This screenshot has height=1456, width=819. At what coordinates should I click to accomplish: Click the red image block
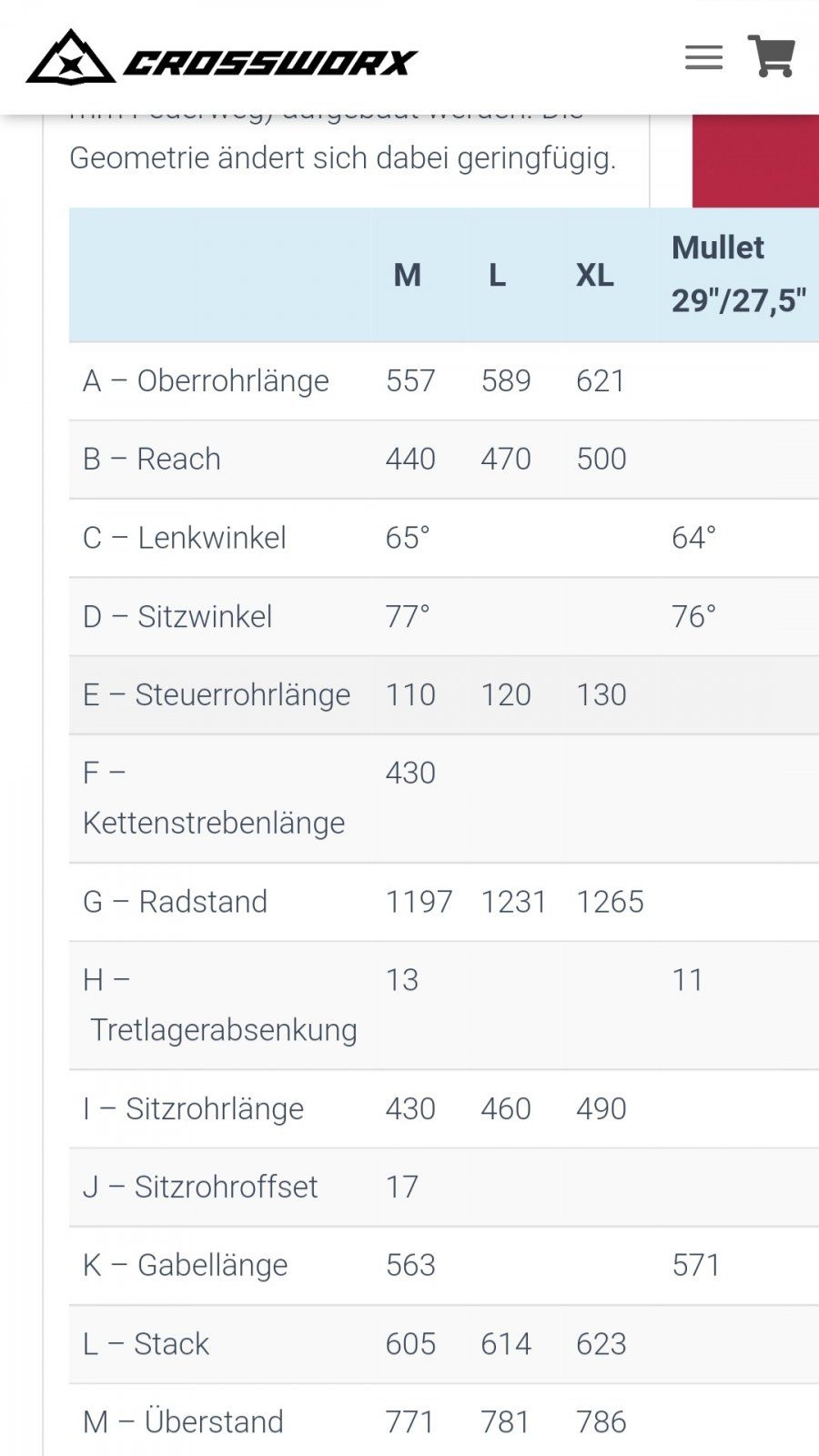tap(755, 160)
